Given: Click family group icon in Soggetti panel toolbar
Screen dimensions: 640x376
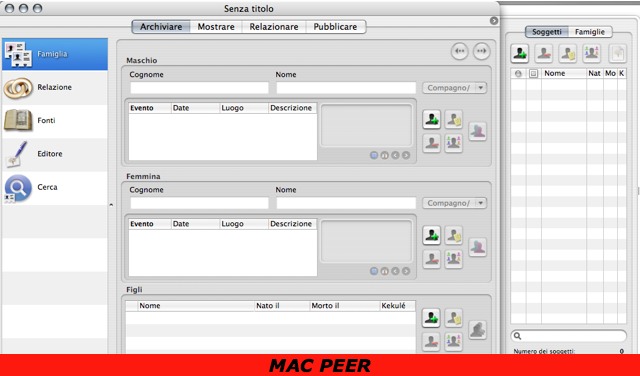Looking at the screenshot, I should tap(591, 53).
